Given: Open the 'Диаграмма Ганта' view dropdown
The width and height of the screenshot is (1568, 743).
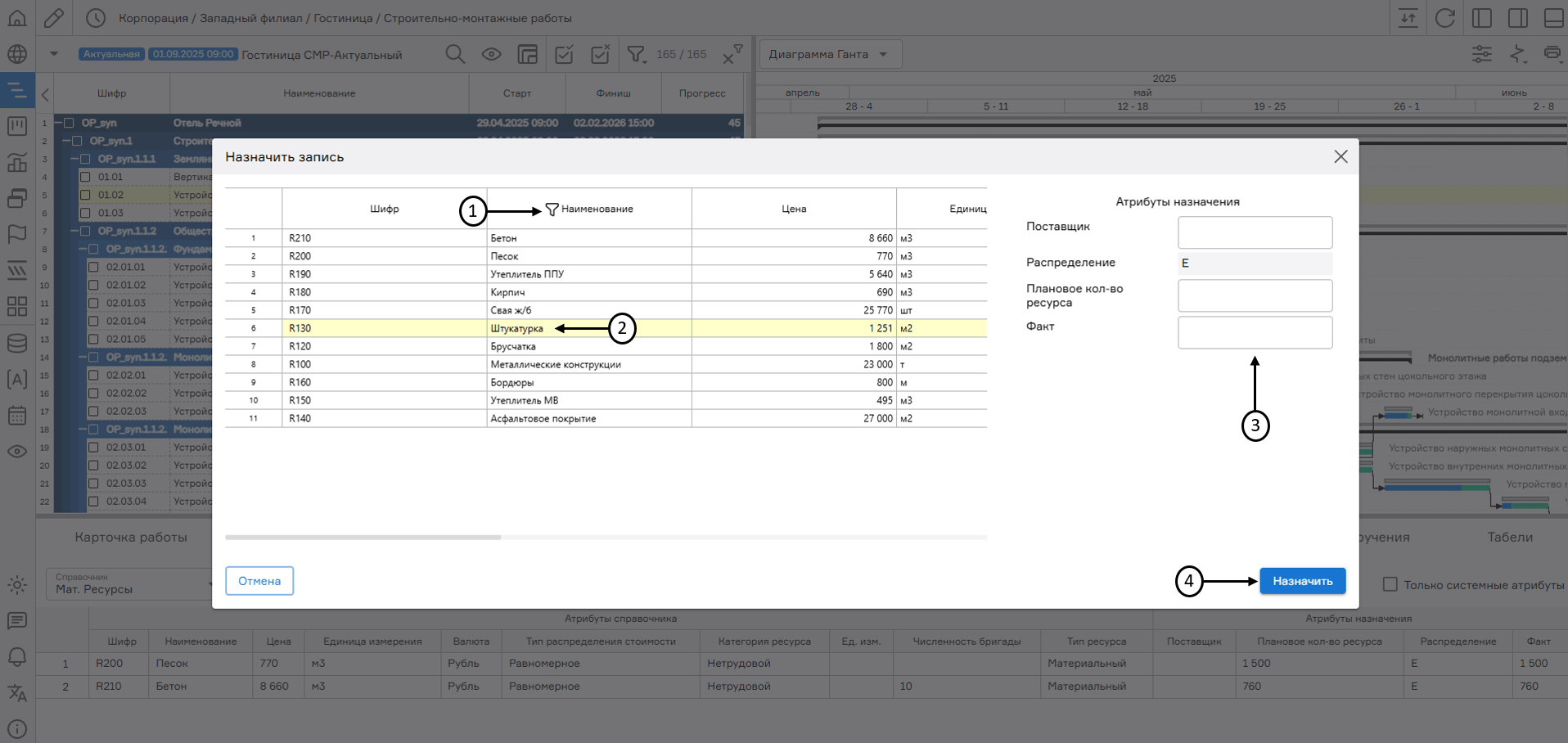Looking at the screenshot, I should (x=830, y=54).
